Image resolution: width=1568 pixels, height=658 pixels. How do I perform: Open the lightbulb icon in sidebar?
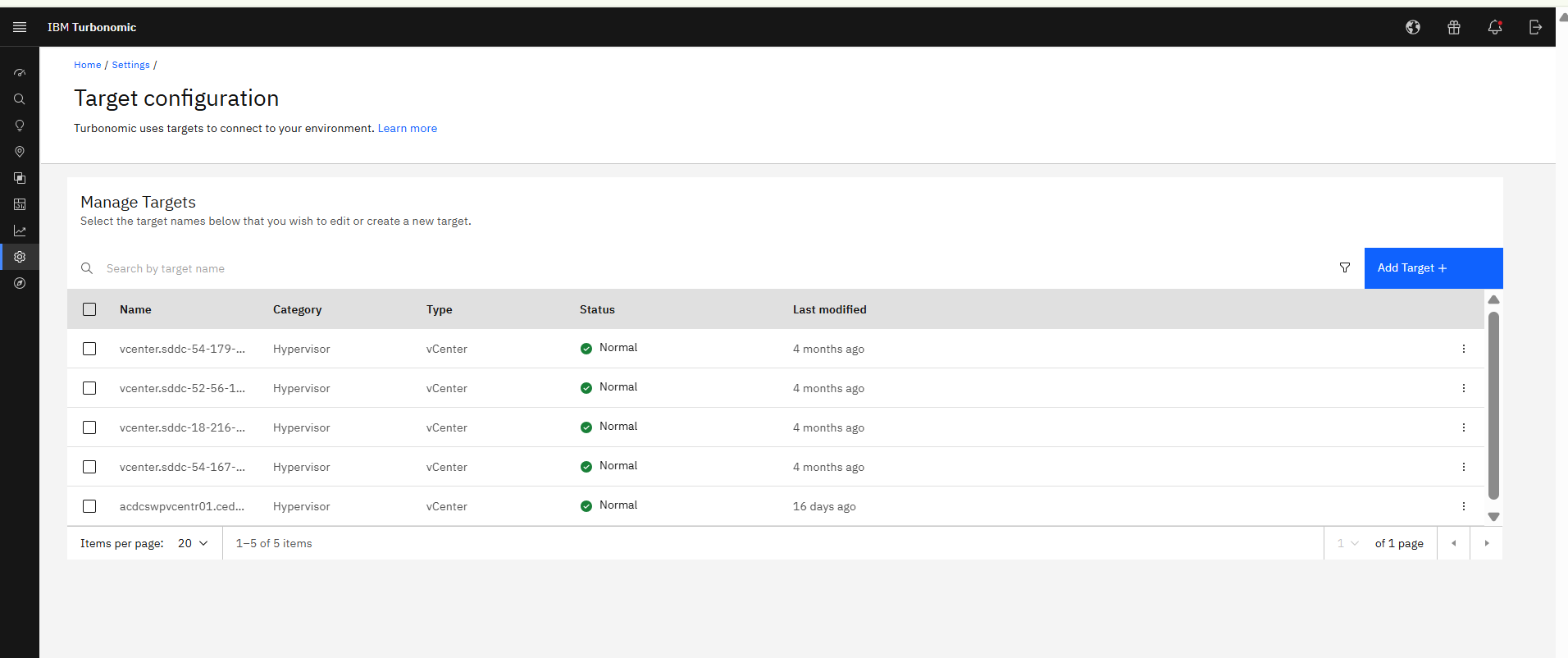pos(20,126)
